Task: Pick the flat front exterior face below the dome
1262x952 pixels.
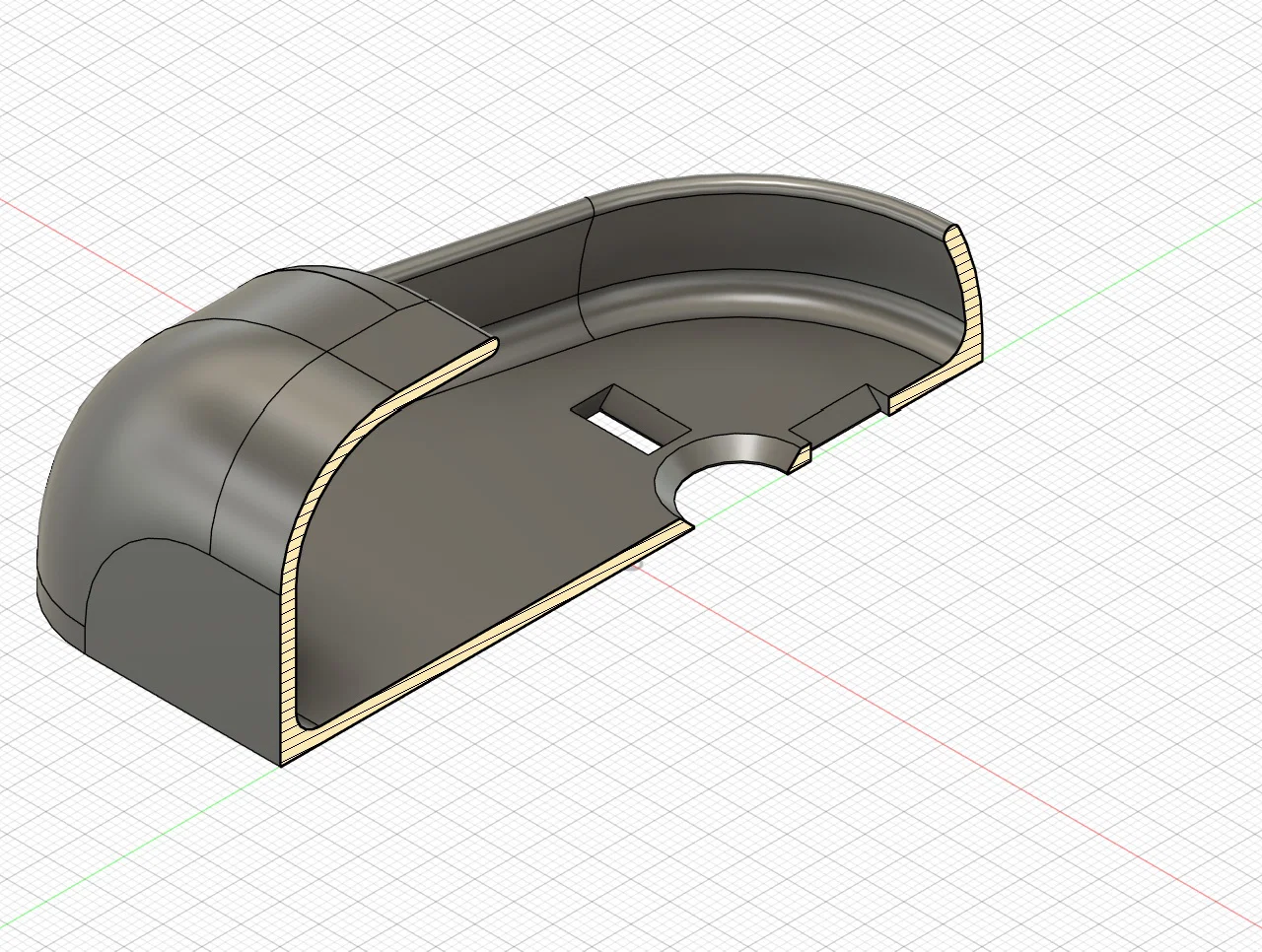Action: point(182,646)
